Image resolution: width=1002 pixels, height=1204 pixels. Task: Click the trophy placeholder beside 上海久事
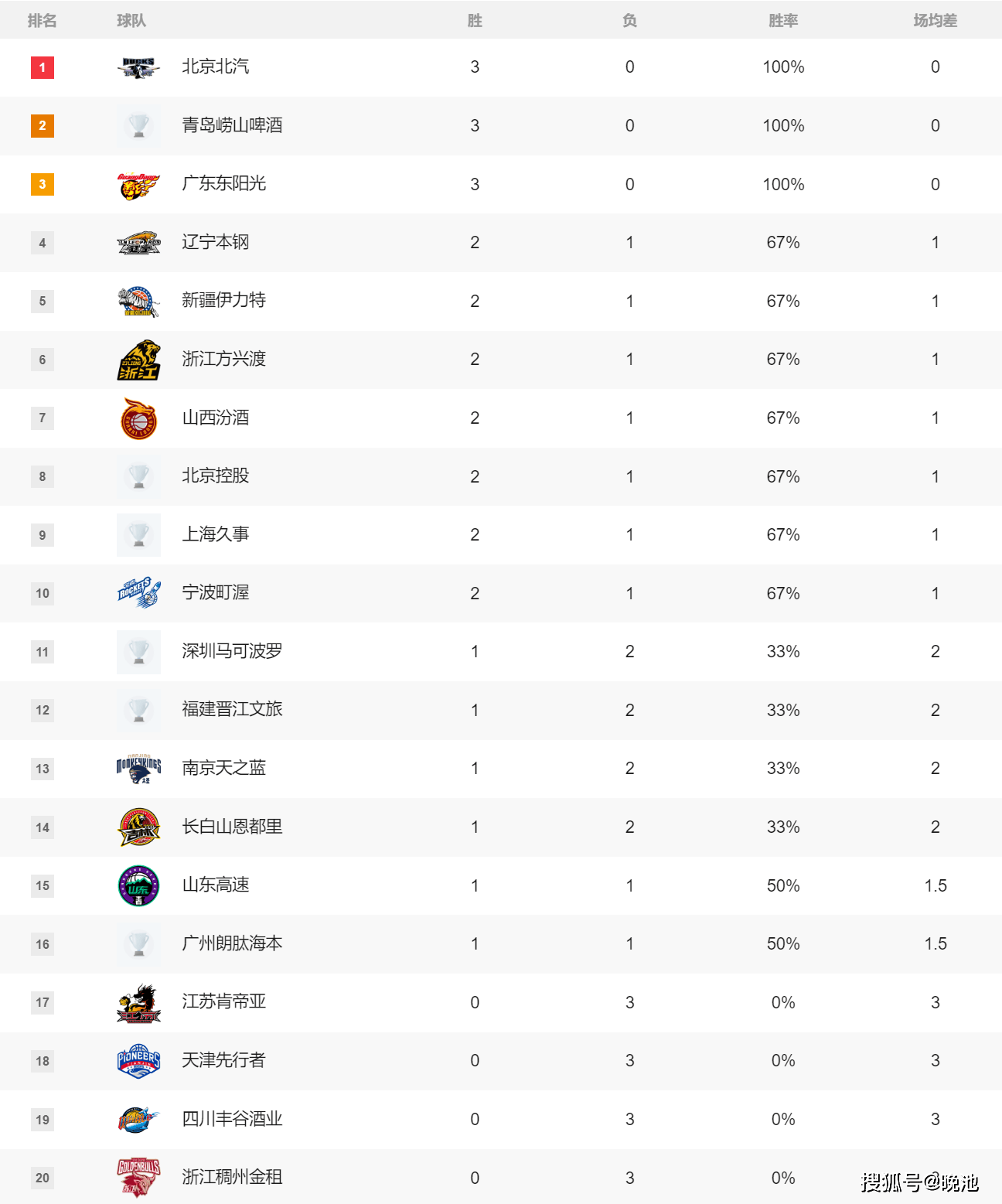(138, 535)
